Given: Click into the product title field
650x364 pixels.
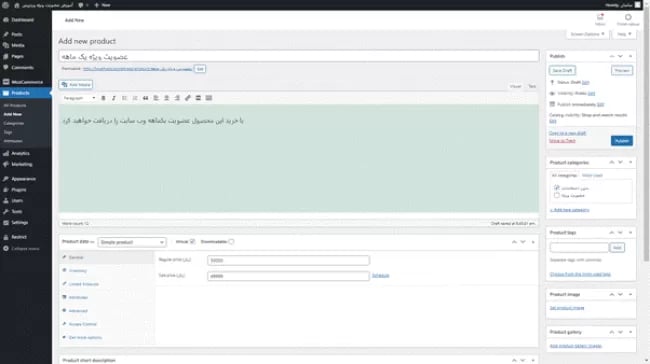Looking at the screenshot, I should click(298, 56).
